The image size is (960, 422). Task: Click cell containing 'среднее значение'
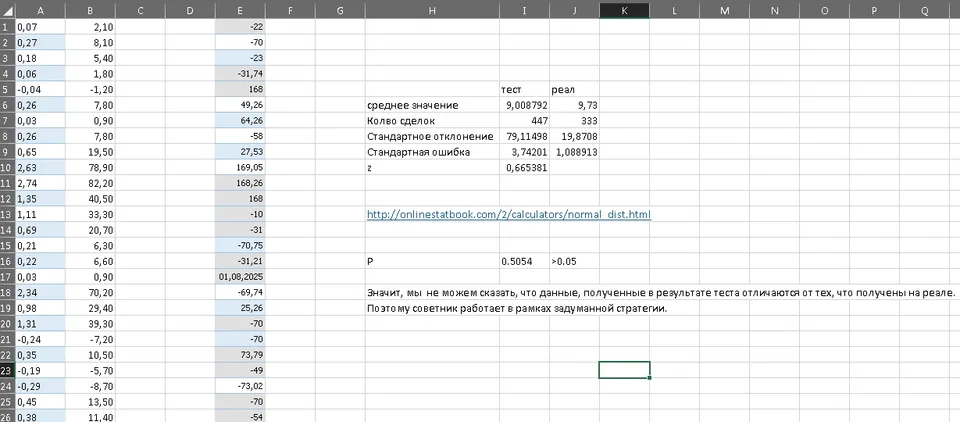click(x=433, y=105)
